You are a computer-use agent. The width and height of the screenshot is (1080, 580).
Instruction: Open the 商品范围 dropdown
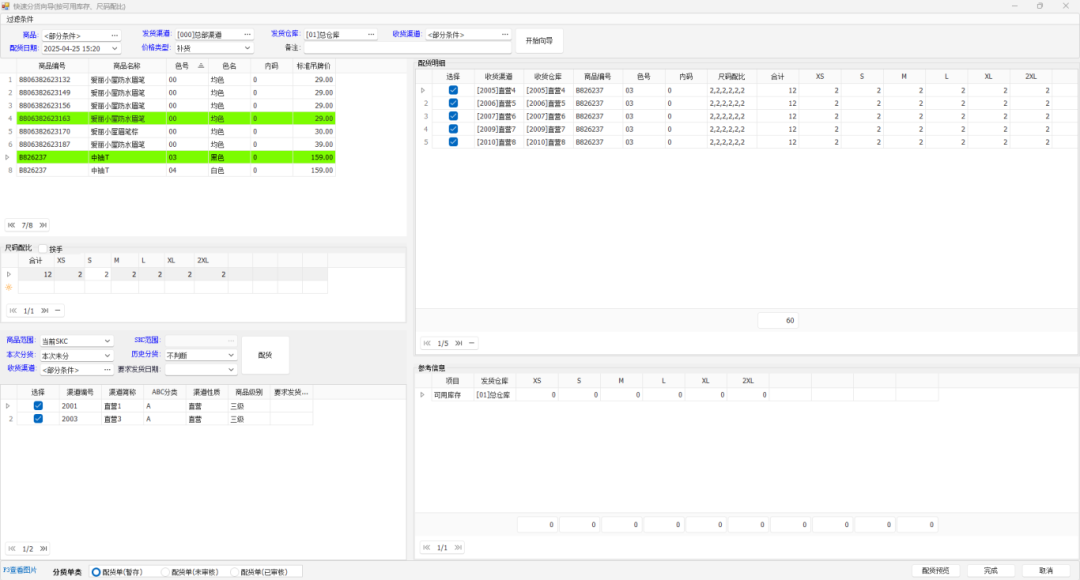[x=107, y=341]
